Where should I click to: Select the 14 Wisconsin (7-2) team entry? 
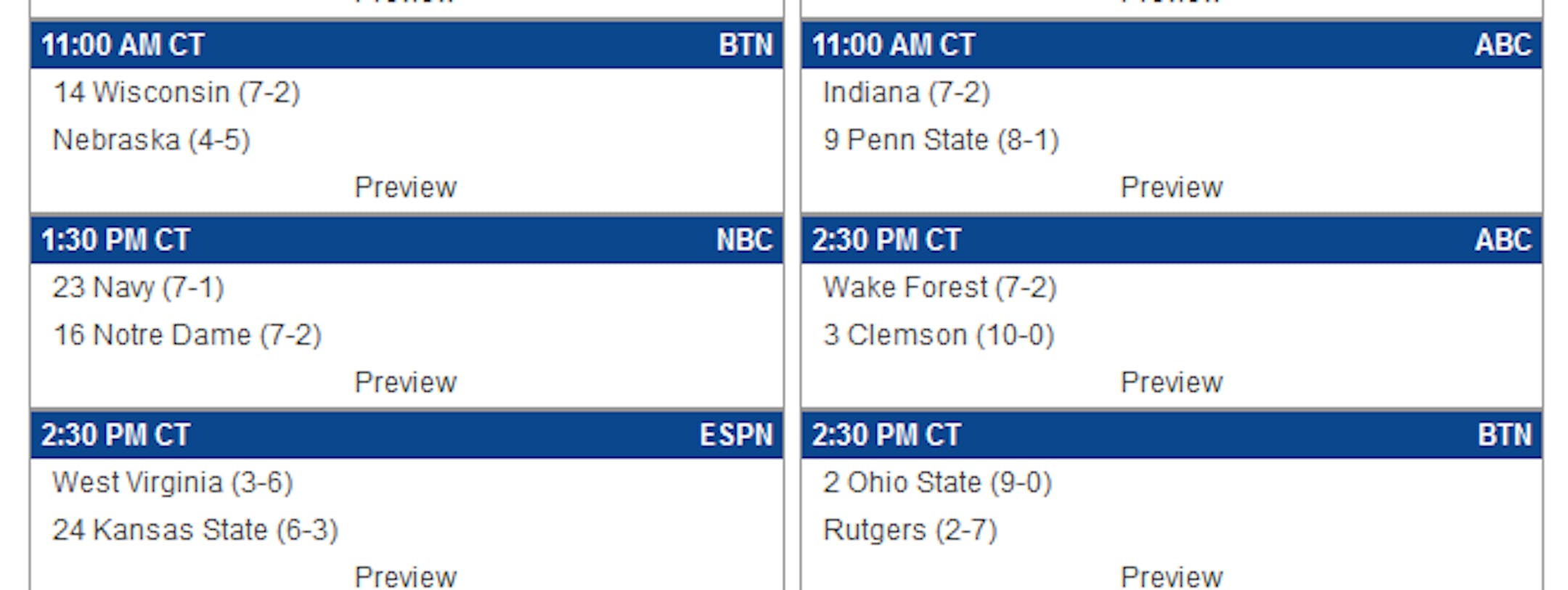(x=176, y=93)
